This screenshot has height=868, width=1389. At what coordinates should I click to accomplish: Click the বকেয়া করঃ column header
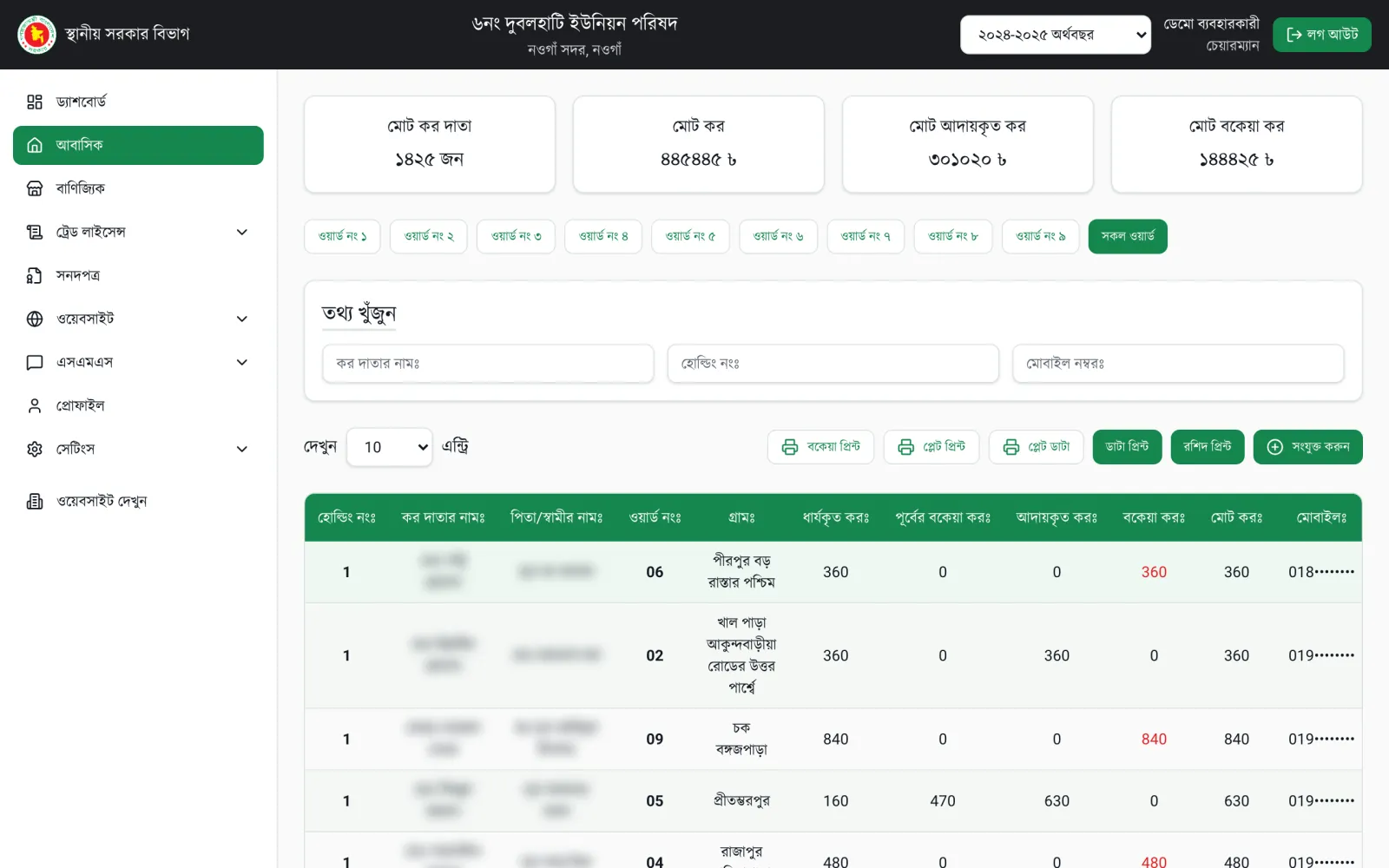1154,517
